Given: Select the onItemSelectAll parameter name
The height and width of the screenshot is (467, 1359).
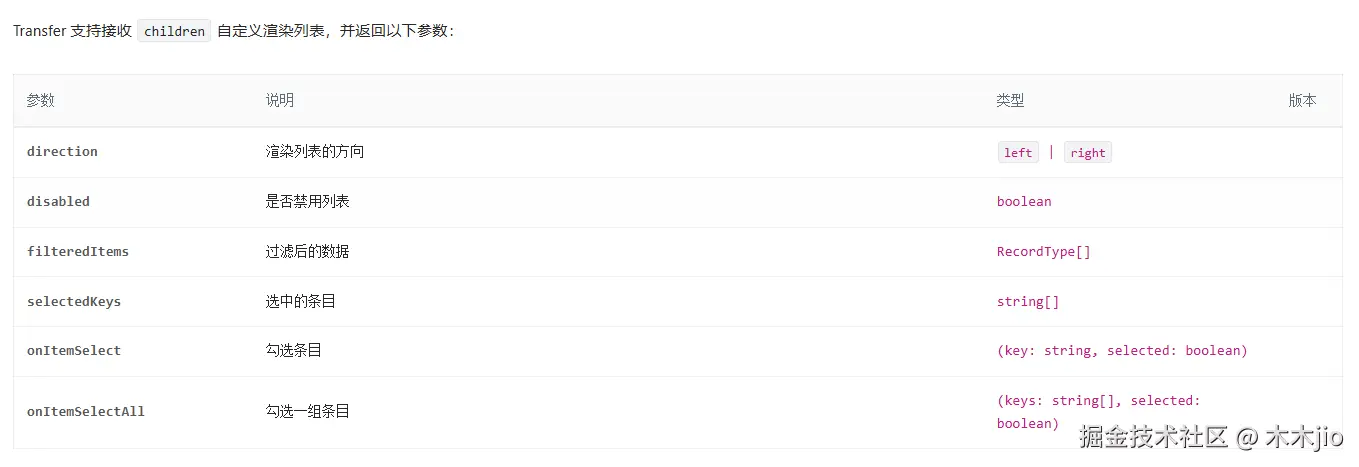Looking at the screenshot, I should 86,411.
